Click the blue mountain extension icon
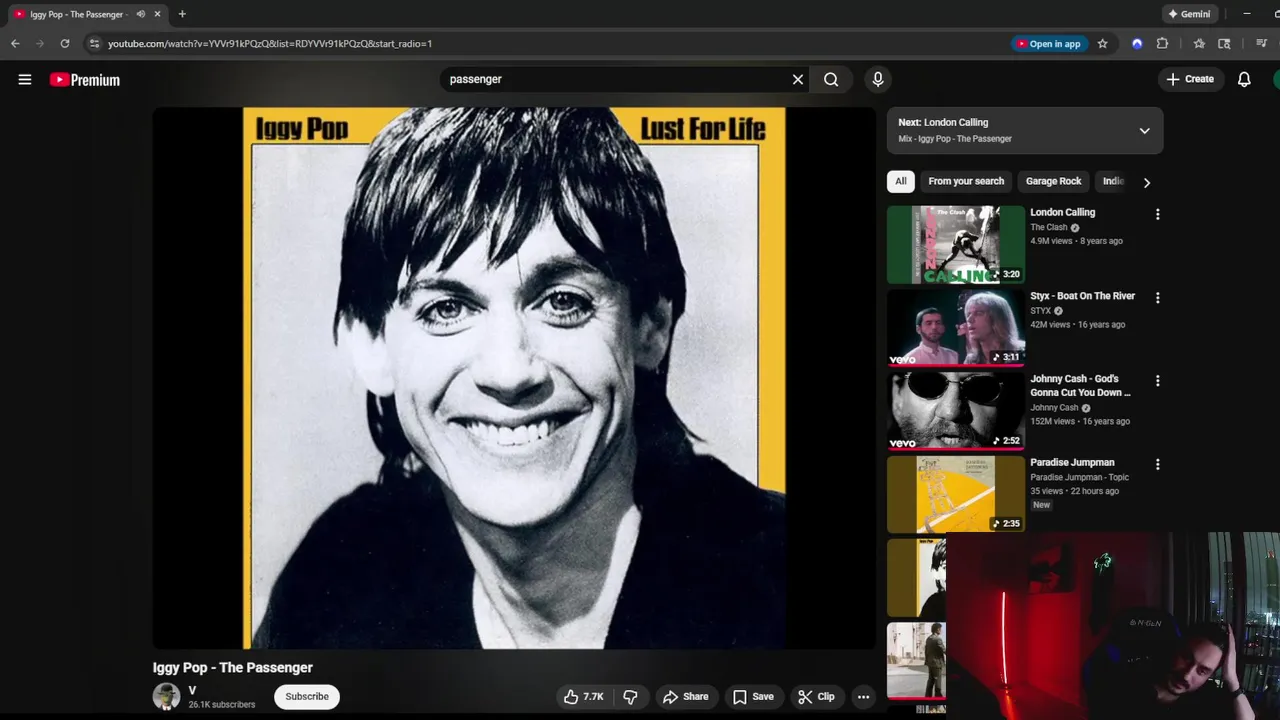 coord(1137,44)
